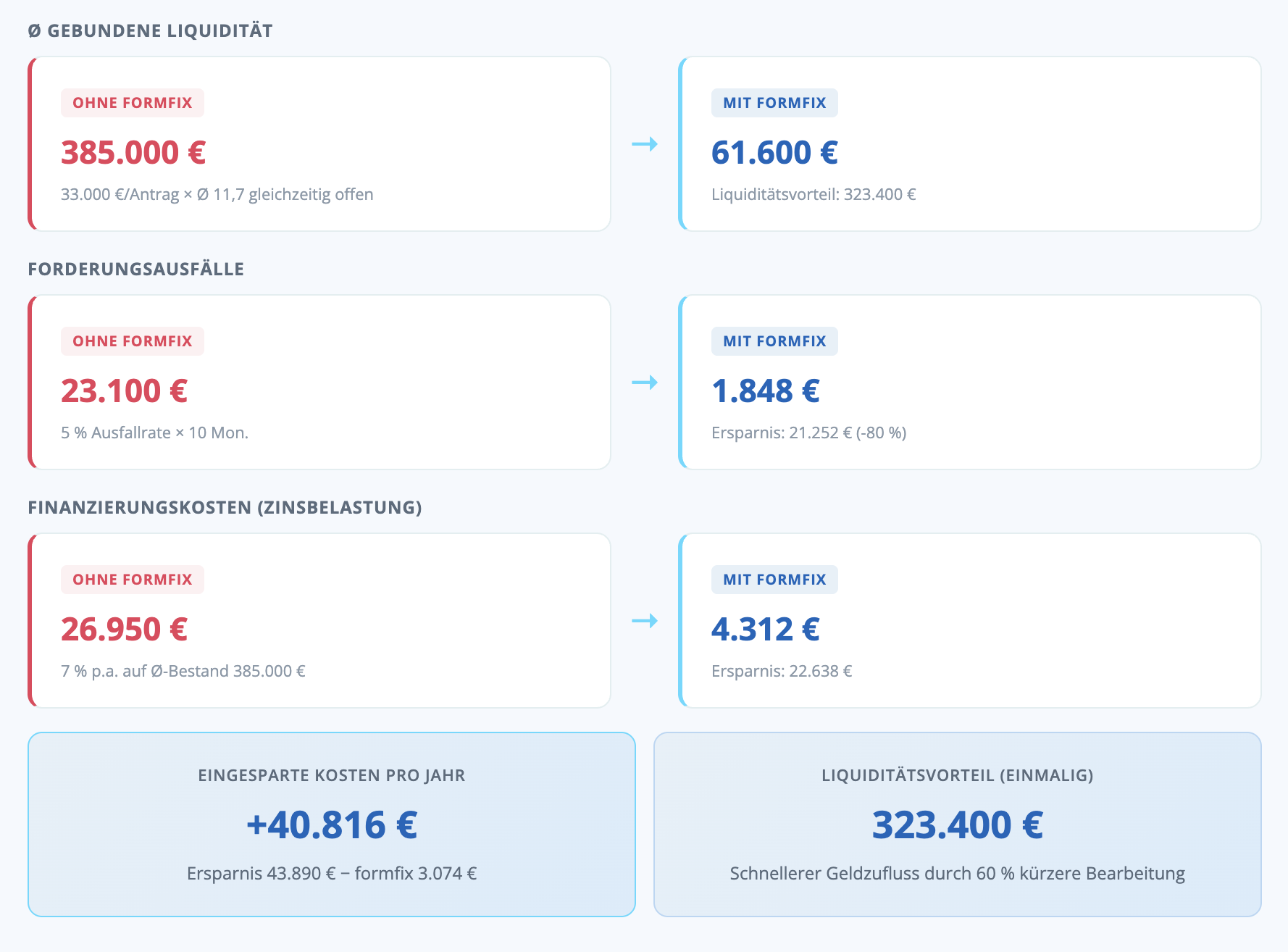Click the Forderungsausfälle section heading
Screen dimensions: 1288x952
(135, 269)
